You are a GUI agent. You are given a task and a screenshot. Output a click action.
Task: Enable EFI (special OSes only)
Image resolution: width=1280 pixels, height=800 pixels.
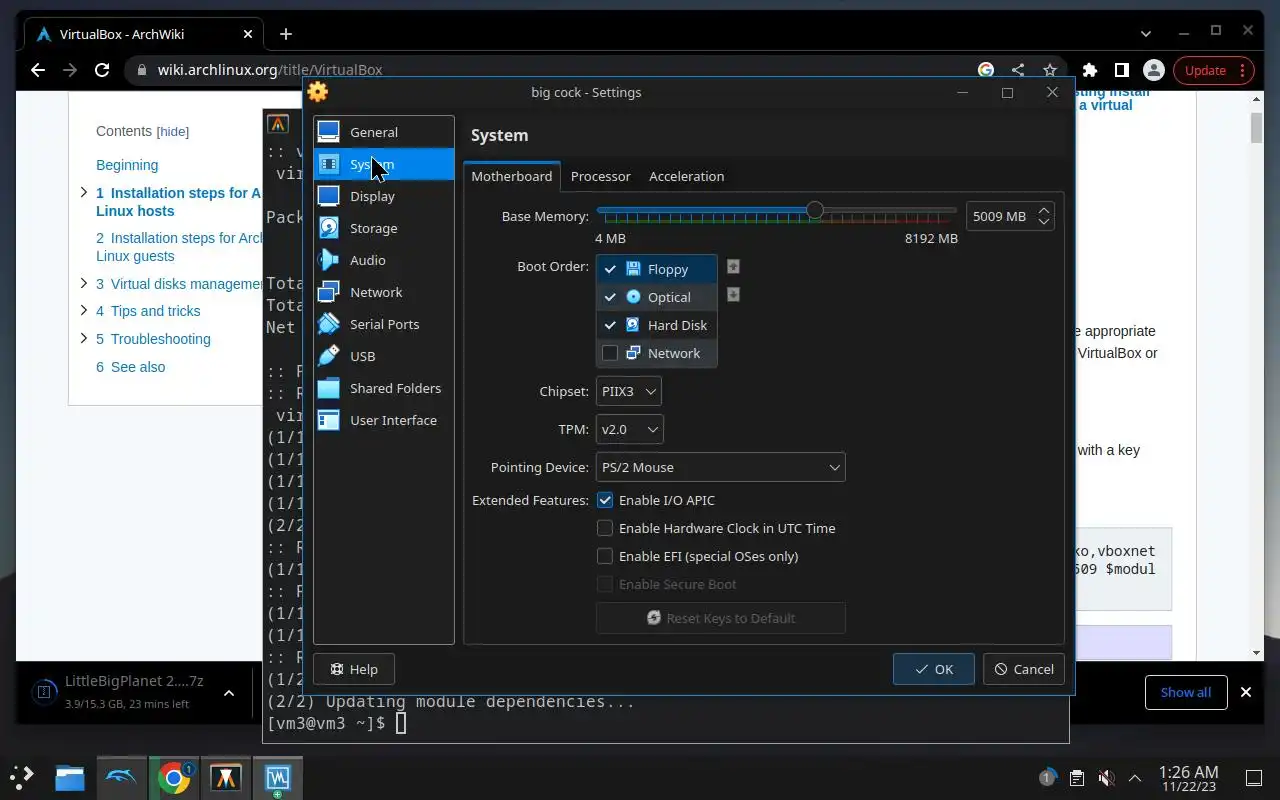(x=605, y=556)
